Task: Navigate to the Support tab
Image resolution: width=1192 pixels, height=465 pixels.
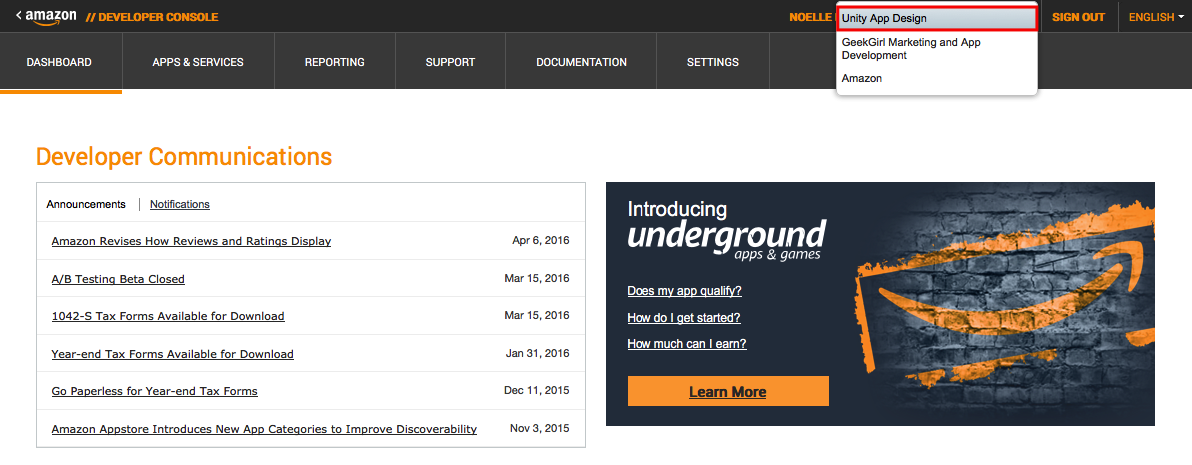Action: (x=450, y=62)
